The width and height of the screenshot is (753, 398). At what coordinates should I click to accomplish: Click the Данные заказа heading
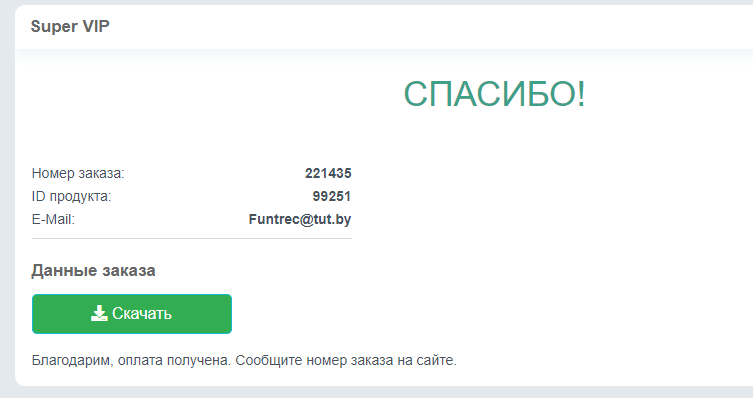pyautogui.click(x=94, y=271)
